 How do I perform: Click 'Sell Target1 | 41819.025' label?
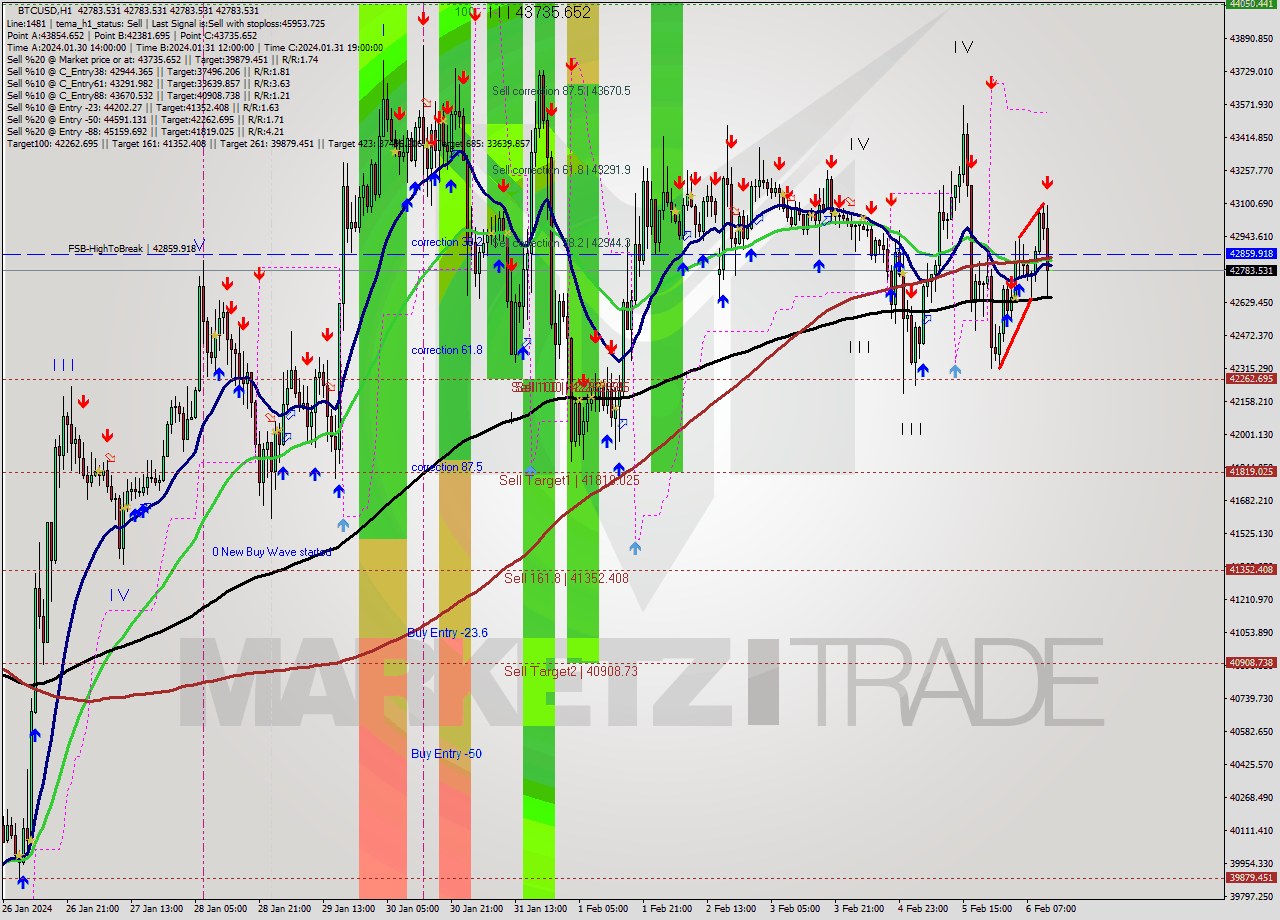(569, 480)
